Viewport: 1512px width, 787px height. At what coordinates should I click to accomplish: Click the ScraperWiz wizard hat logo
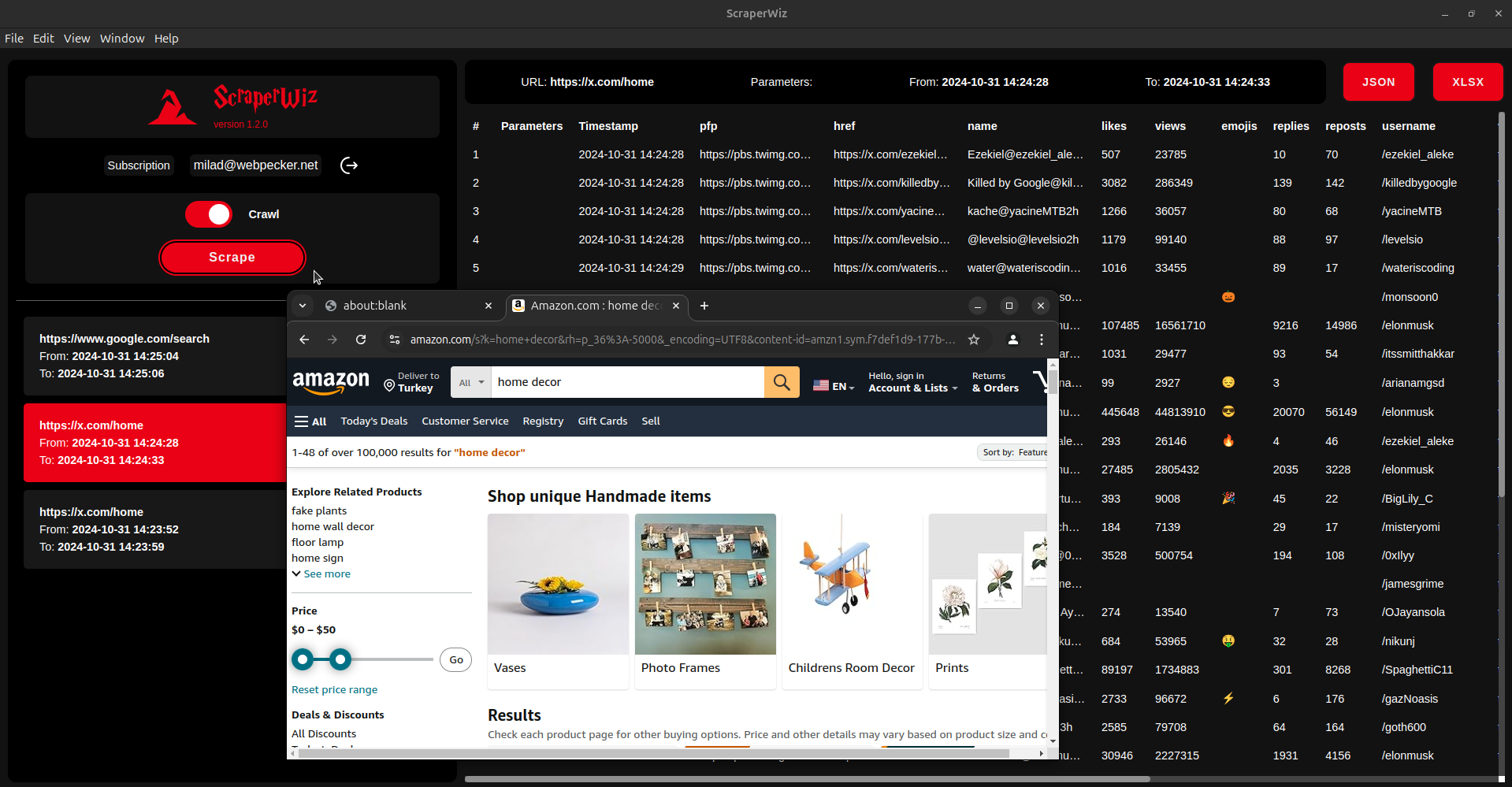[x=173, y=107]
